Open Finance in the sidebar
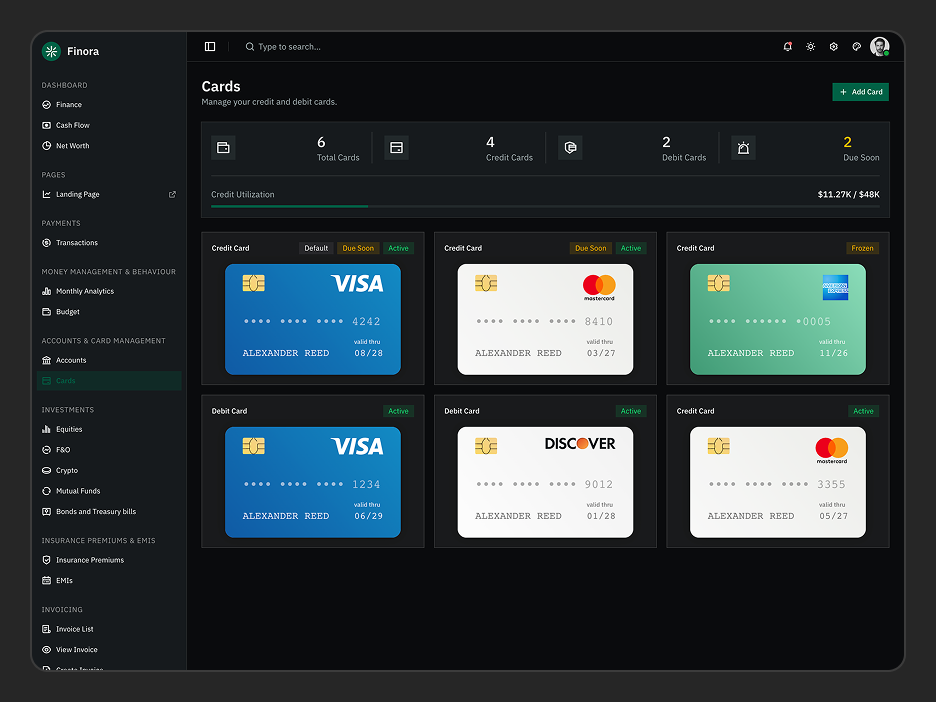The width and height of the screenshot is (936, 702). 109,104
